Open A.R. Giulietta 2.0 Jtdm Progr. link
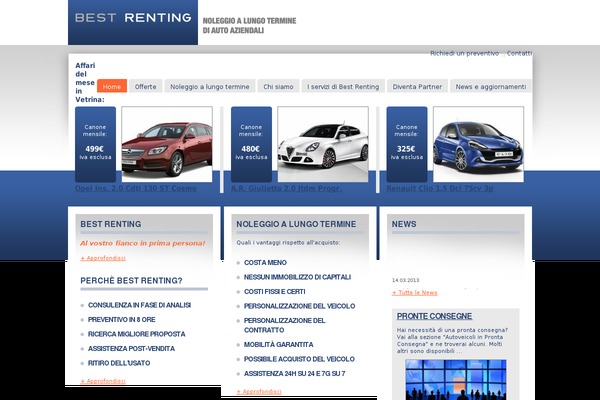 point(286,188)
